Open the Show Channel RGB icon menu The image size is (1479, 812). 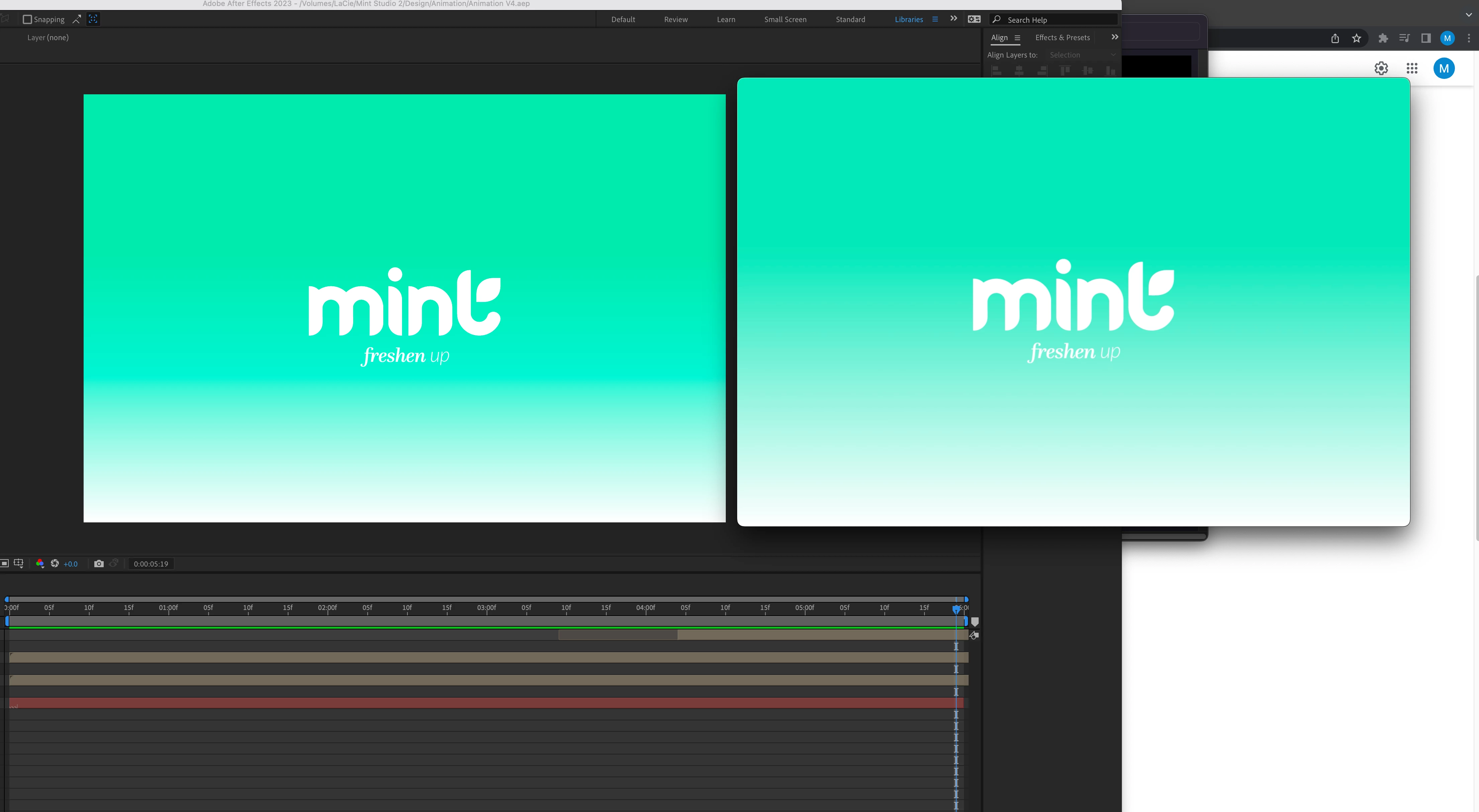click(39, 563)
